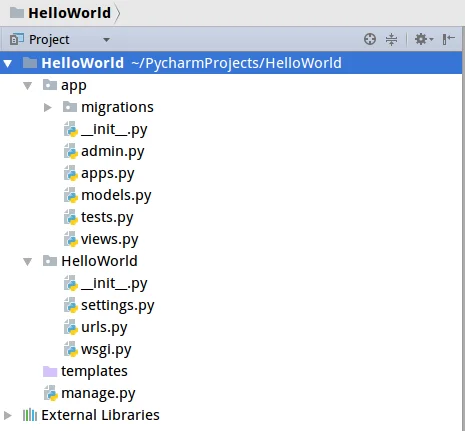Click the collapse all icon in the toolbar

click(391, 39)
